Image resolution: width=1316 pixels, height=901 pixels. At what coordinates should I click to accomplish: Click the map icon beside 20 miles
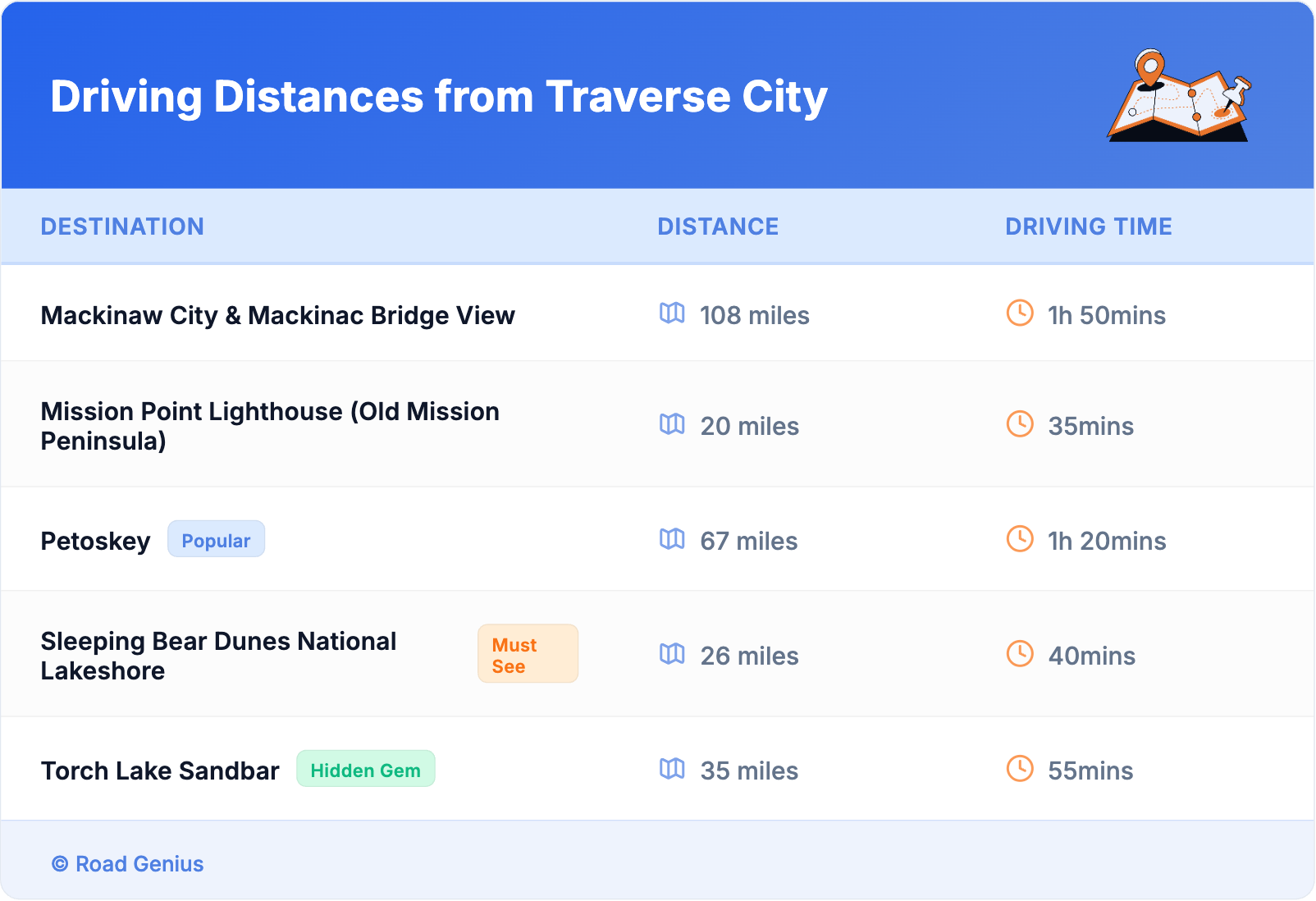(x=672, y=423)
